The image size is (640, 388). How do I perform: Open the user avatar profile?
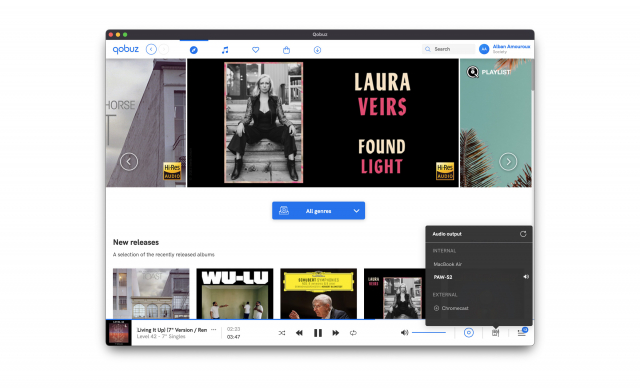(484, 49)
